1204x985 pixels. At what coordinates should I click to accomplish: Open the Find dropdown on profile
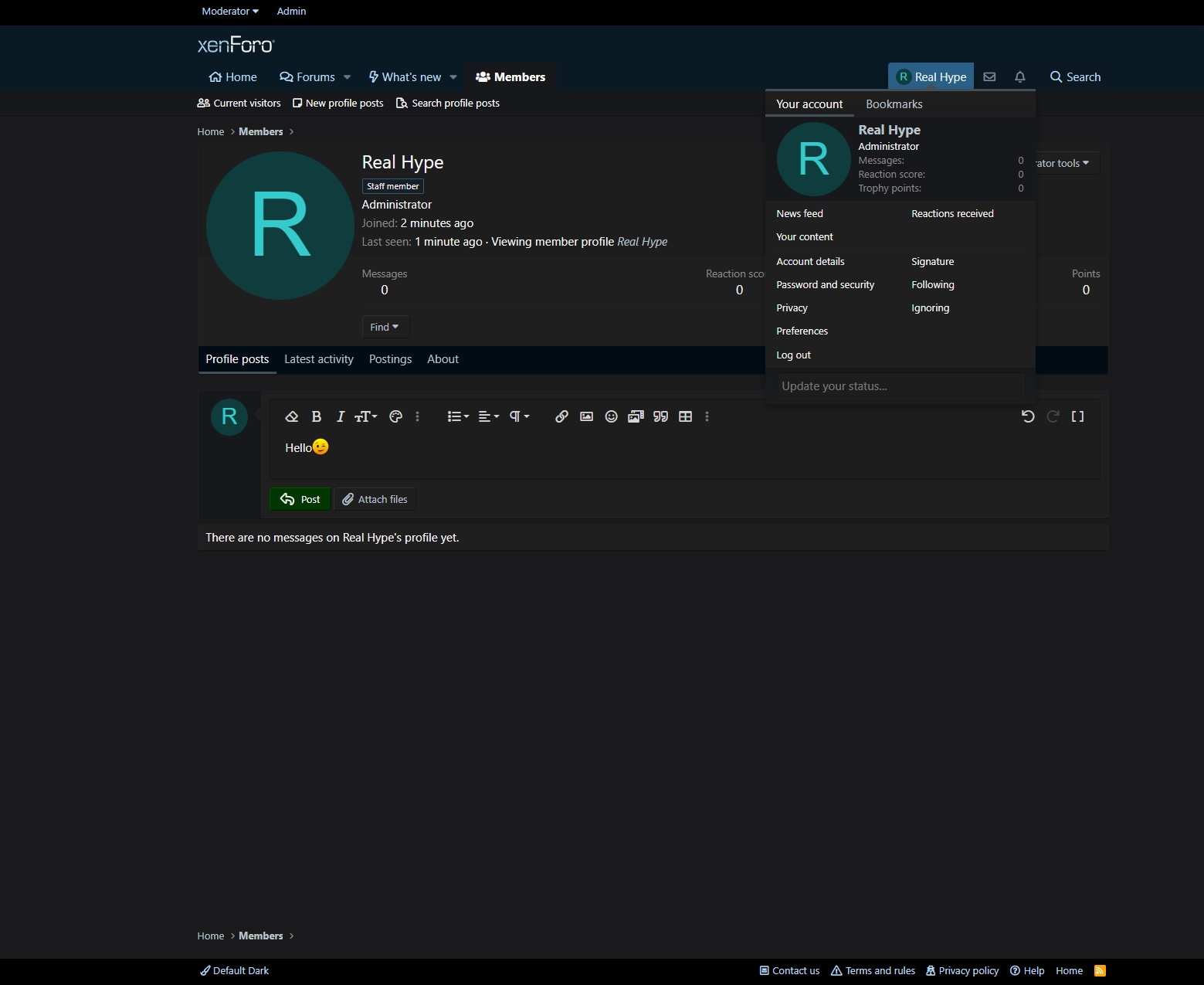click(x=385, y=327)
